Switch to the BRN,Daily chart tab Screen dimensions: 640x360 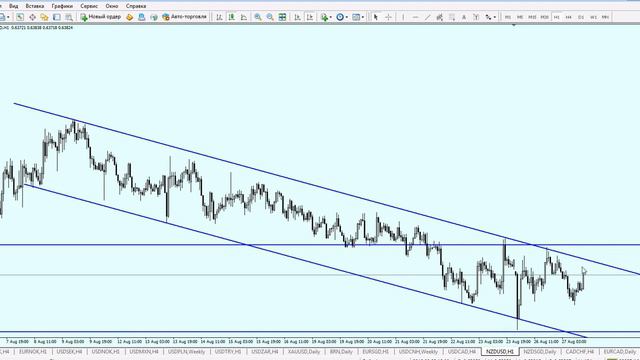coord(341,351)
